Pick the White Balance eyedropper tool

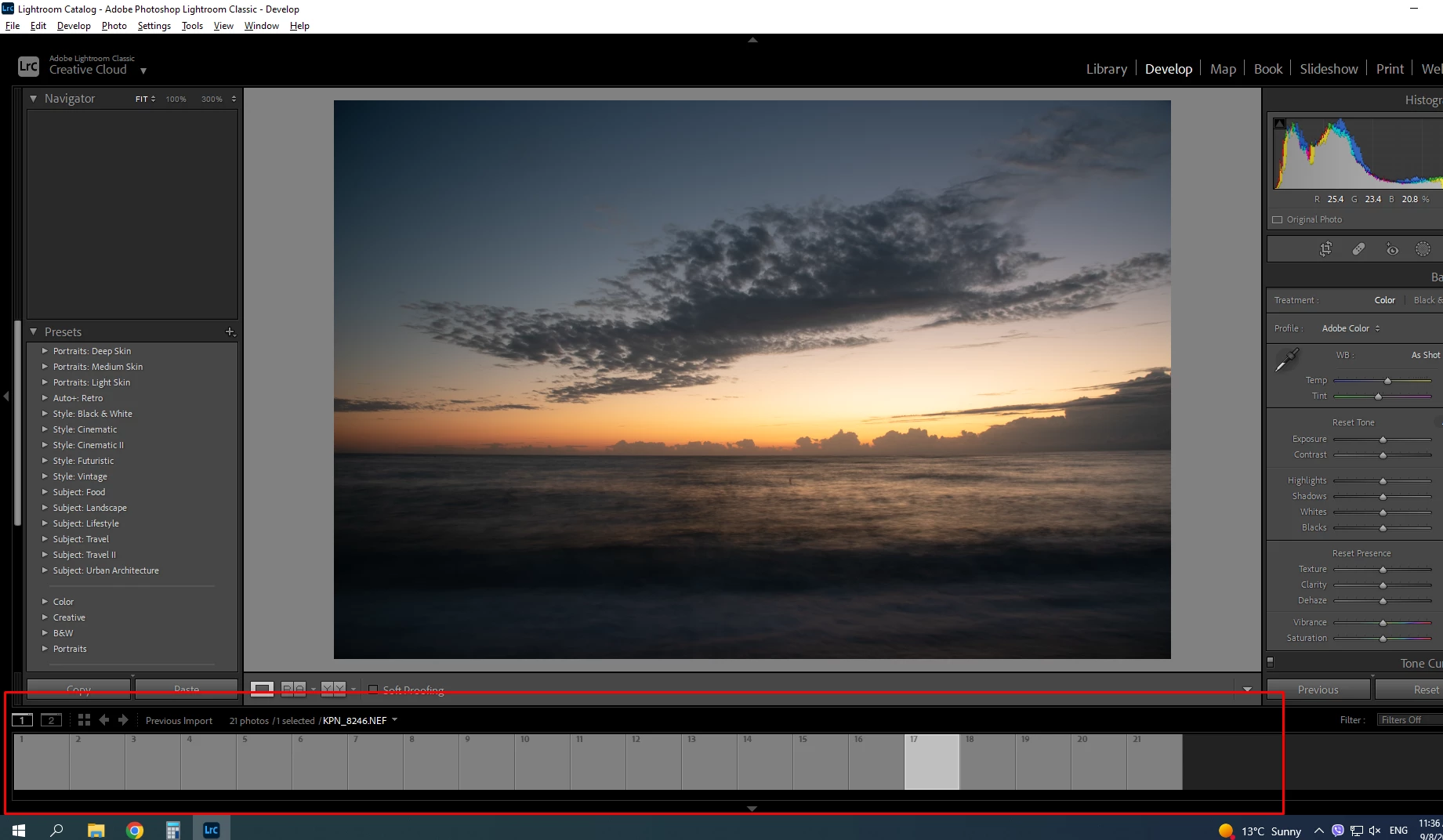click(x=1286, y=360)
